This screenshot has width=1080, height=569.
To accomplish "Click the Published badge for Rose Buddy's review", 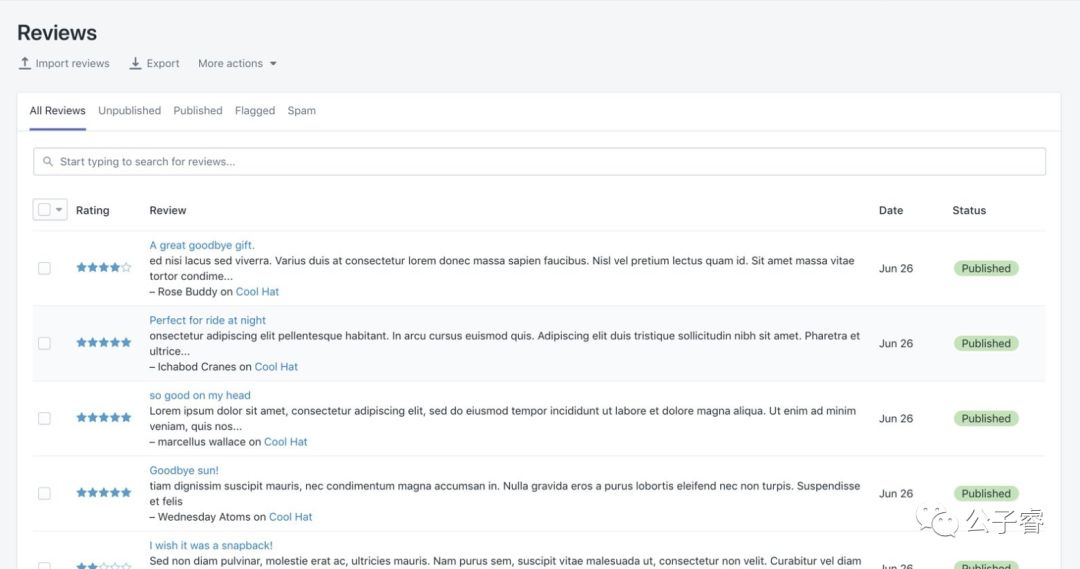I will pyautogui.click(x=986, y=269).
